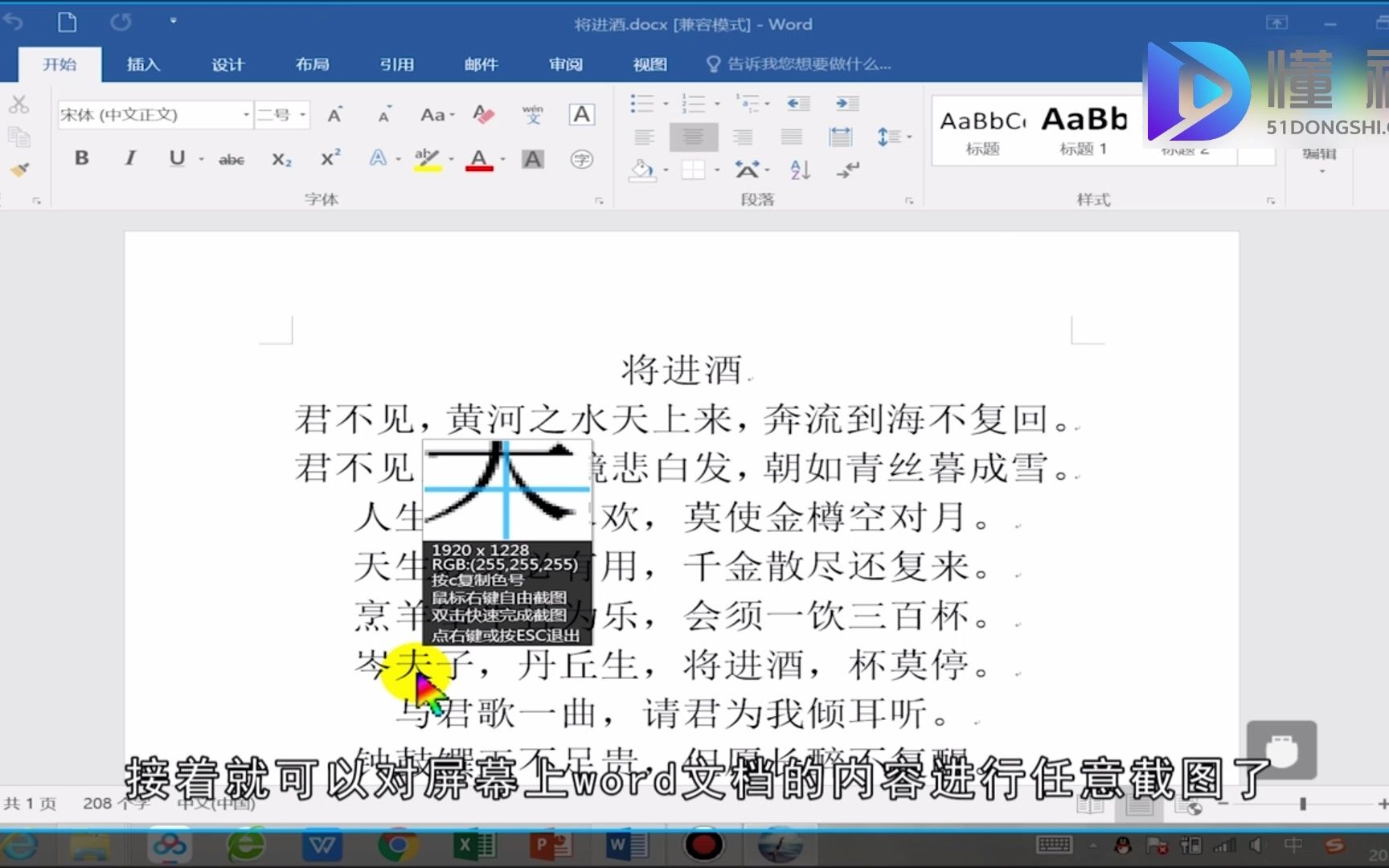The image size is (1389, 868).
Task: Toggle Center alignment
Action: pyautogui.click(x=694, y=137)
